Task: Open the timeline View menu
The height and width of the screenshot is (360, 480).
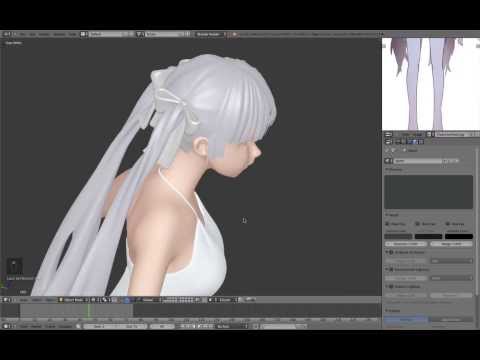Action: click(24, 326)
